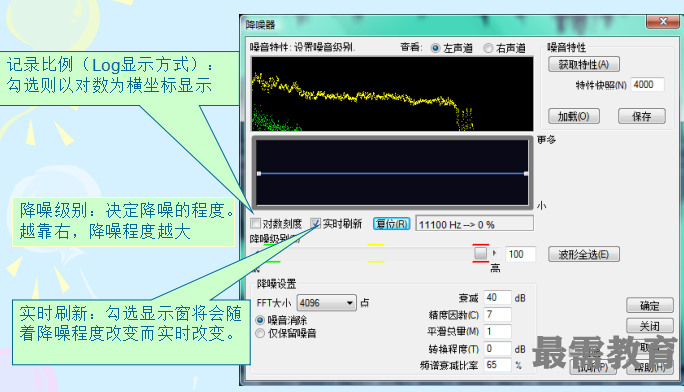Edit the noise reduction level value 100
The height and width of the screenshot is (392, 684).
(x=520, y=254)
